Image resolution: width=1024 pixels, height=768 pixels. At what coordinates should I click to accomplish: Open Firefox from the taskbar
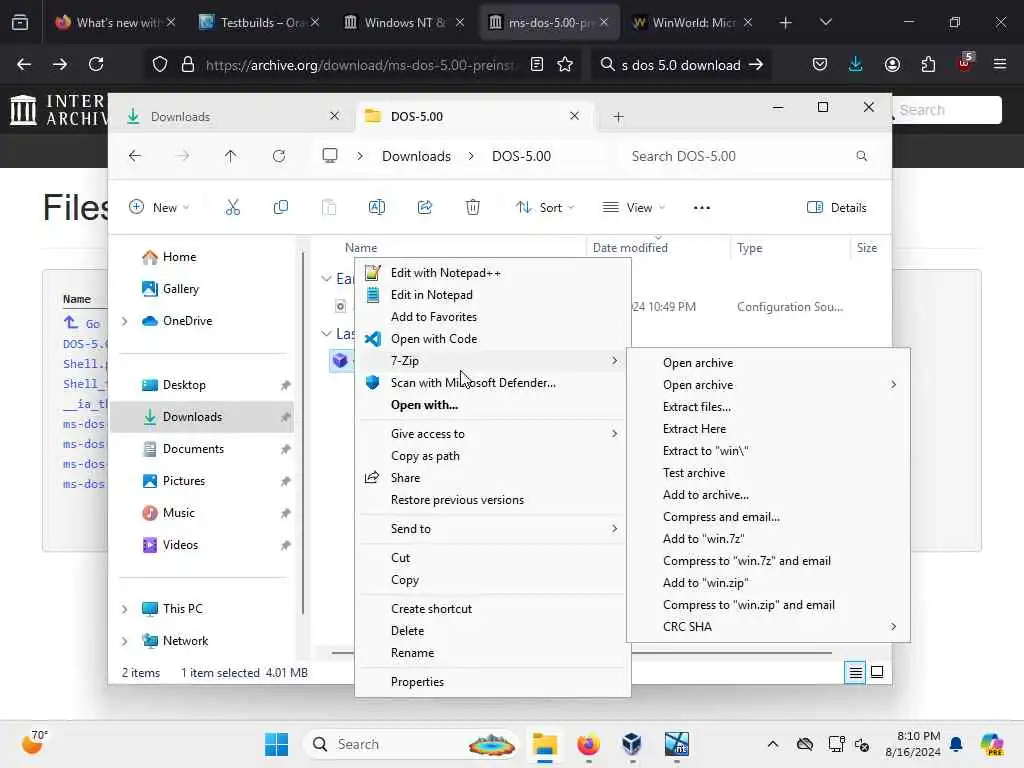588,744
